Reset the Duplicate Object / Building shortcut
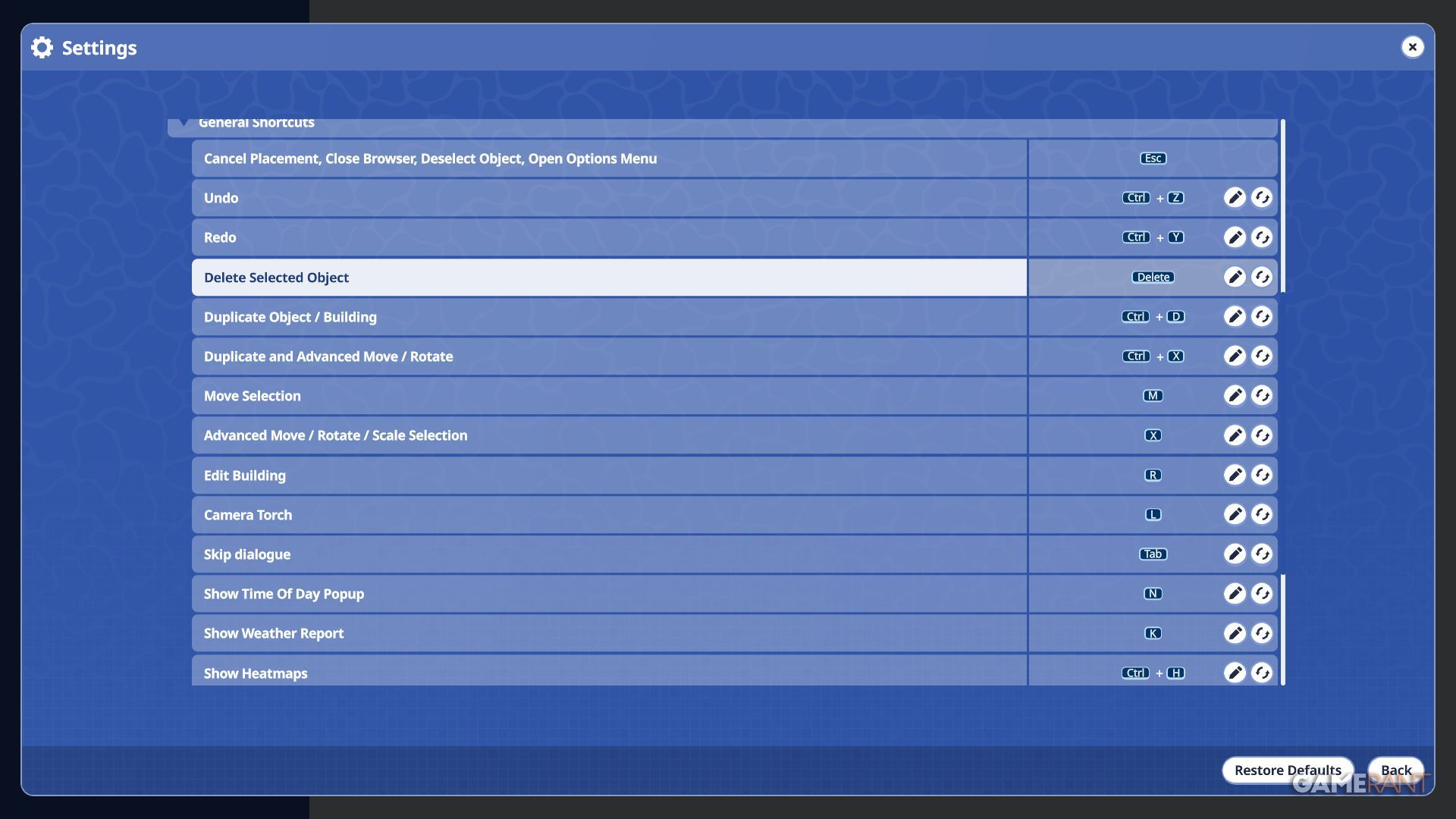Viewport: 1456px width, 819px height. (x=1262, y=316)
